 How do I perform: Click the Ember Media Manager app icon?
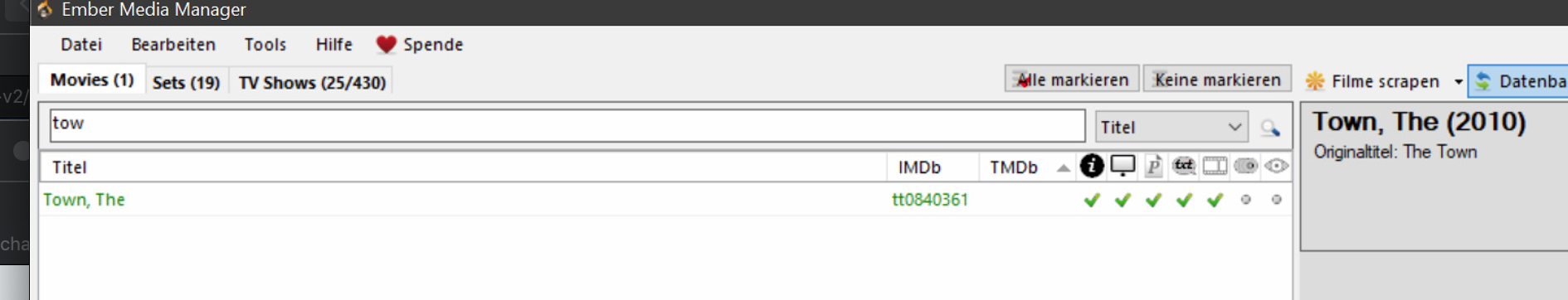45,10
